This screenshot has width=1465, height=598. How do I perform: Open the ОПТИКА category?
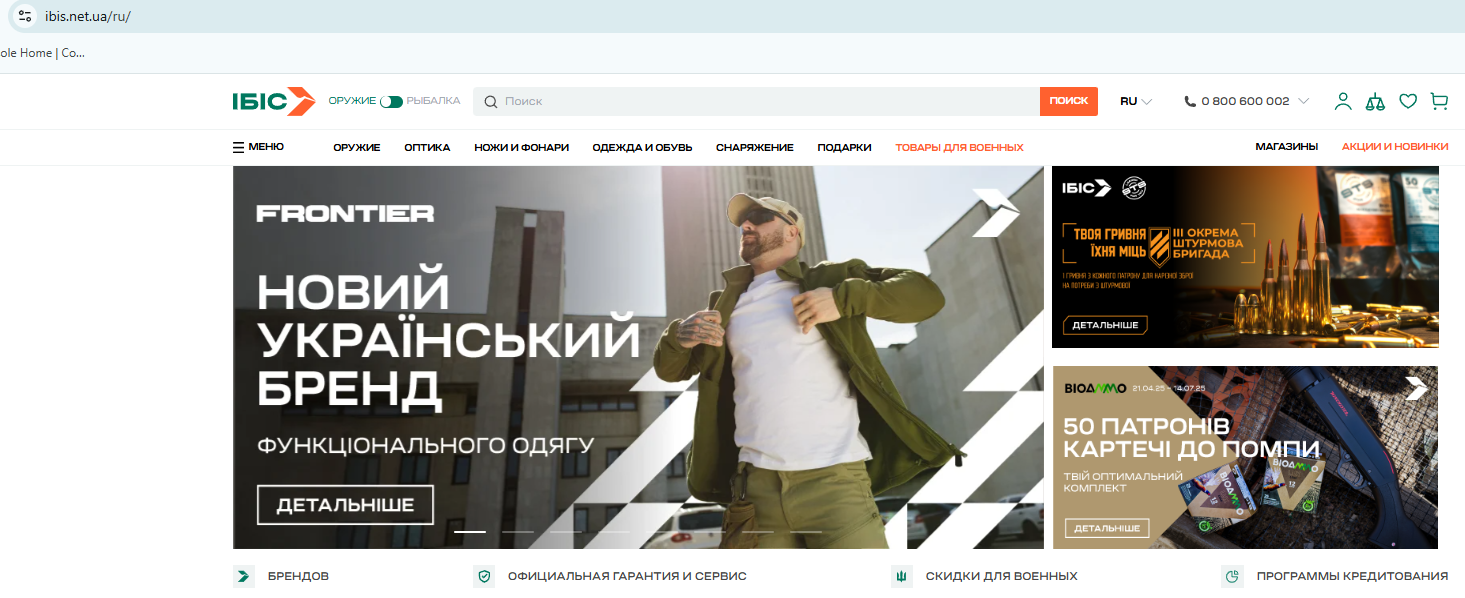427,147
